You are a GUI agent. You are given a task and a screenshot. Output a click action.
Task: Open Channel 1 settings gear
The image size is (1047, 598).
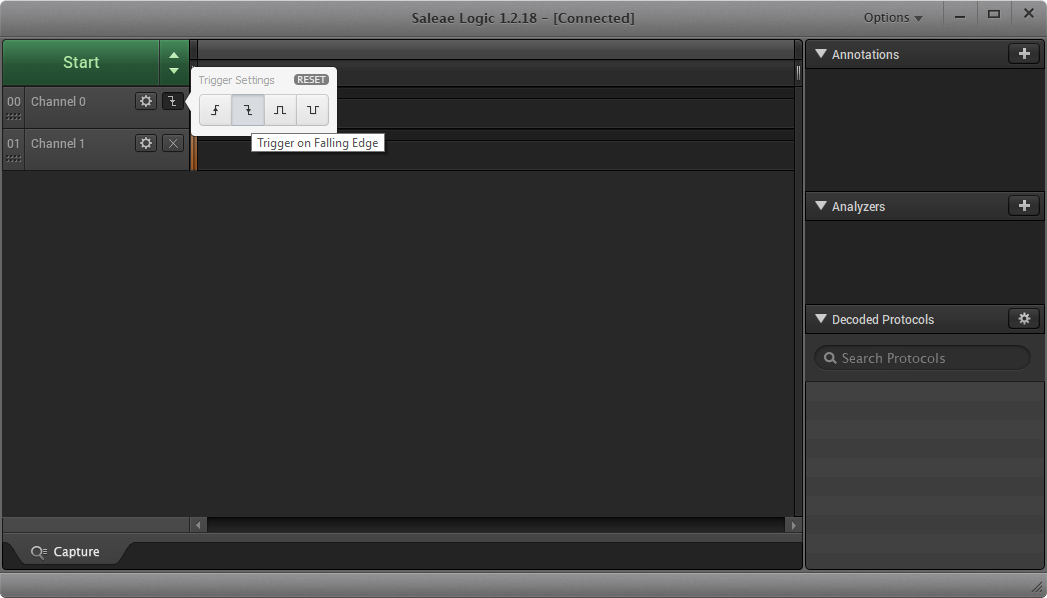coord(146,143)
